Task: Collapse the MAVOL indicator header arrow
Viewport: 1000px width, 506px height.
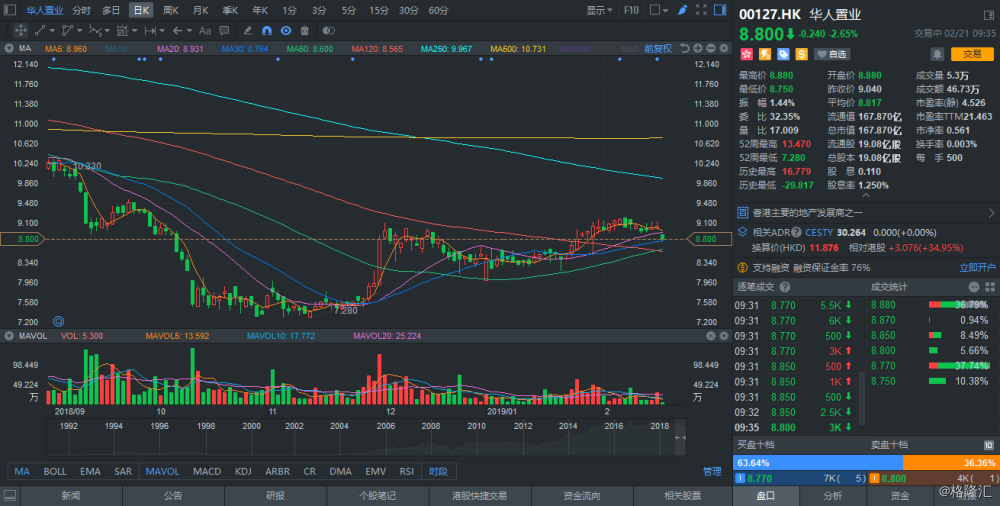Action: (9, 336)
